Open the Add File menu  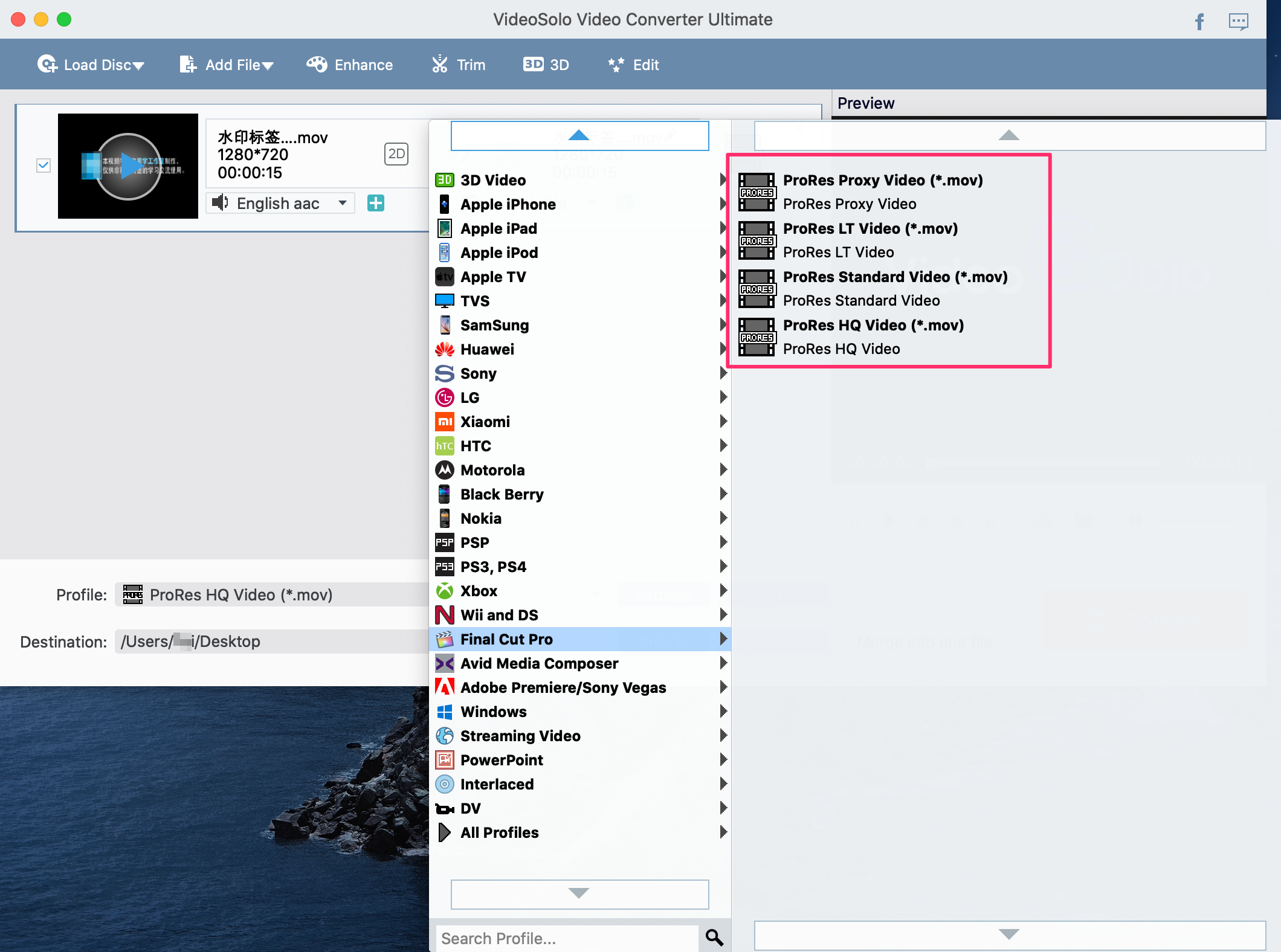227,65
